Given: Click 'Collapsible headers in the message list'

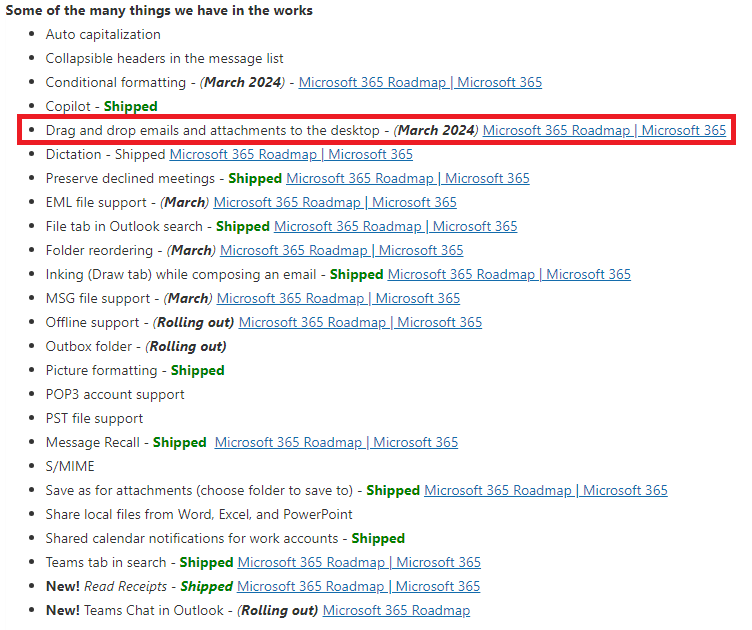Looking at the screenshot, I should coord(164,58).
